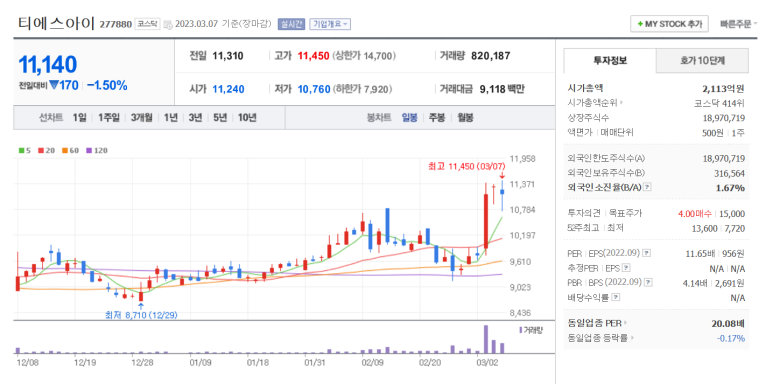Select the 3개월 line chart period
Image resolution: width=773 pixels, height=384 pixels.
(141, 118)
